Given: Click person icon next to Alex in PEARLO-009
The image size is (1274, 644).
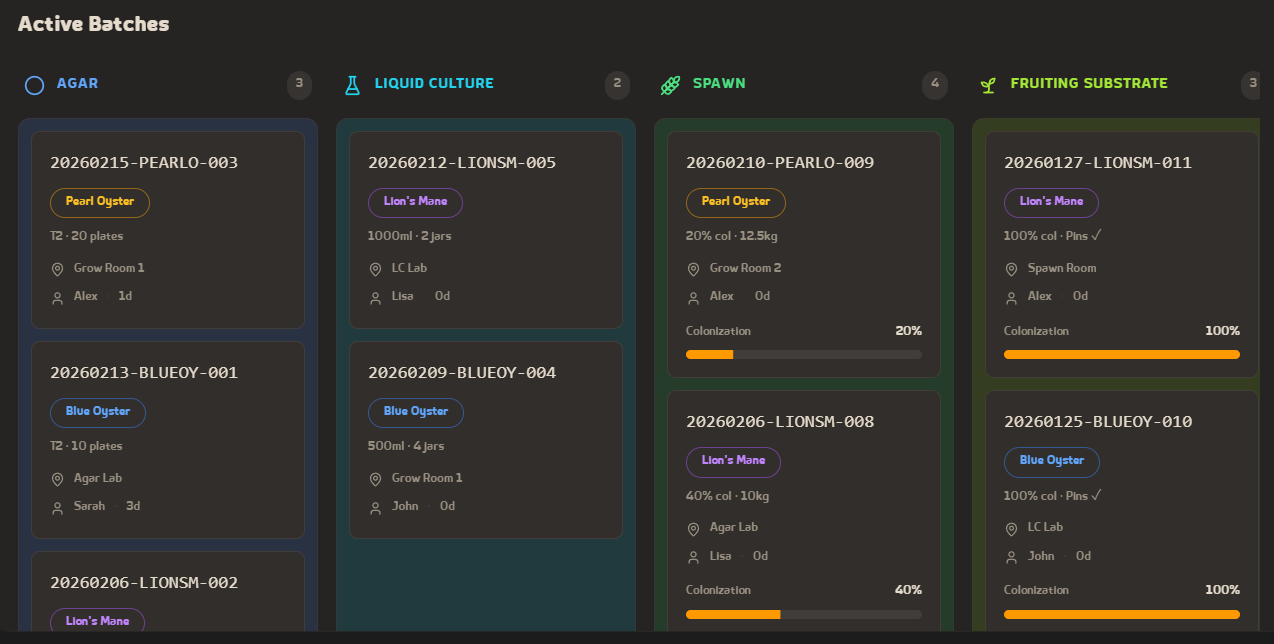Looking at the screenshot, I should [693, 297].
